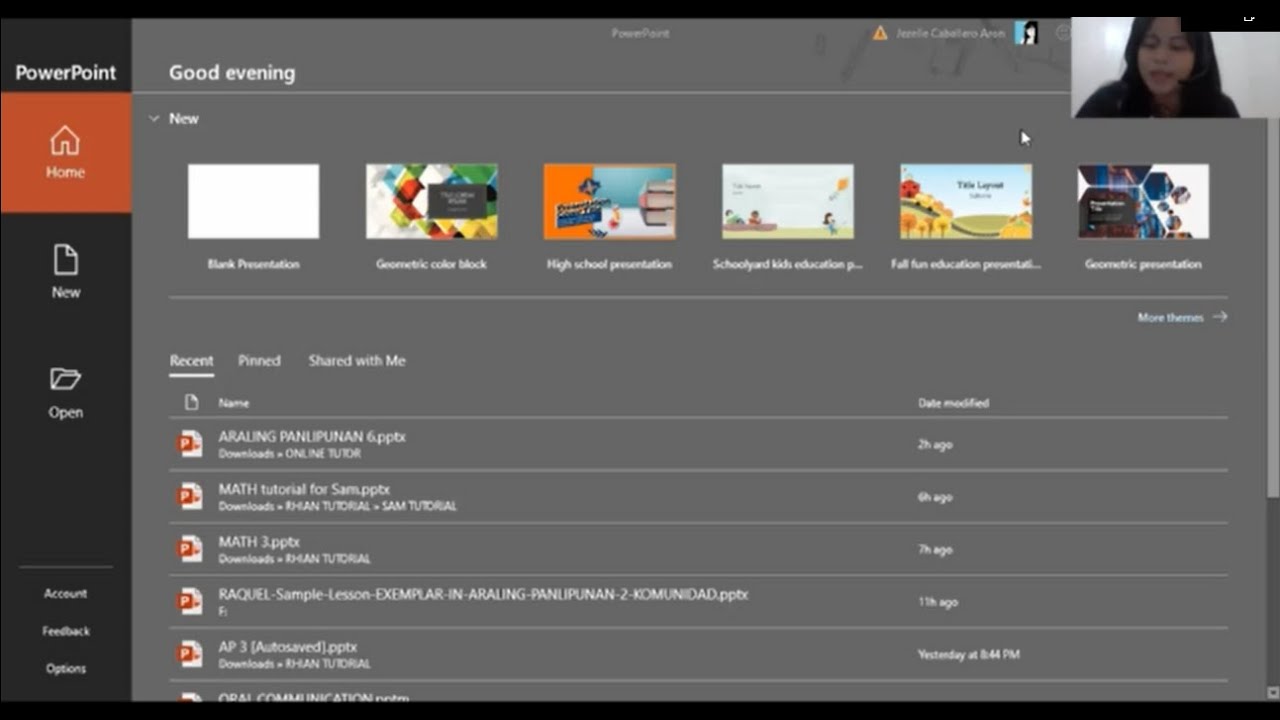The width and height of the screenshot is (1280, 720).
Task: Open the More themes link
Action: click(x=1170, y=317)
